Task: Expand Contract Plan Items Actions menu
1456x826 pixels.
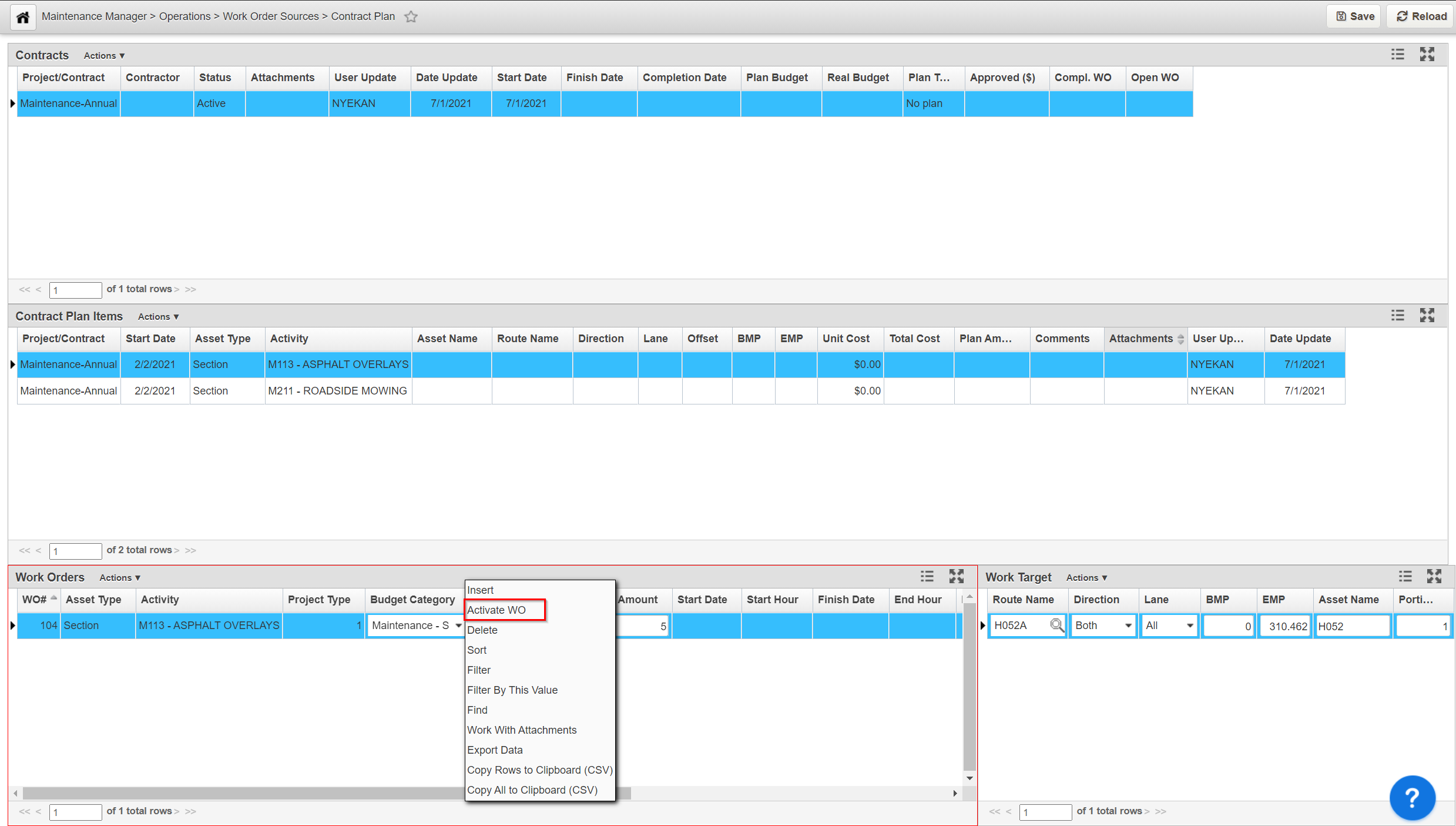Action: [158, 317]
